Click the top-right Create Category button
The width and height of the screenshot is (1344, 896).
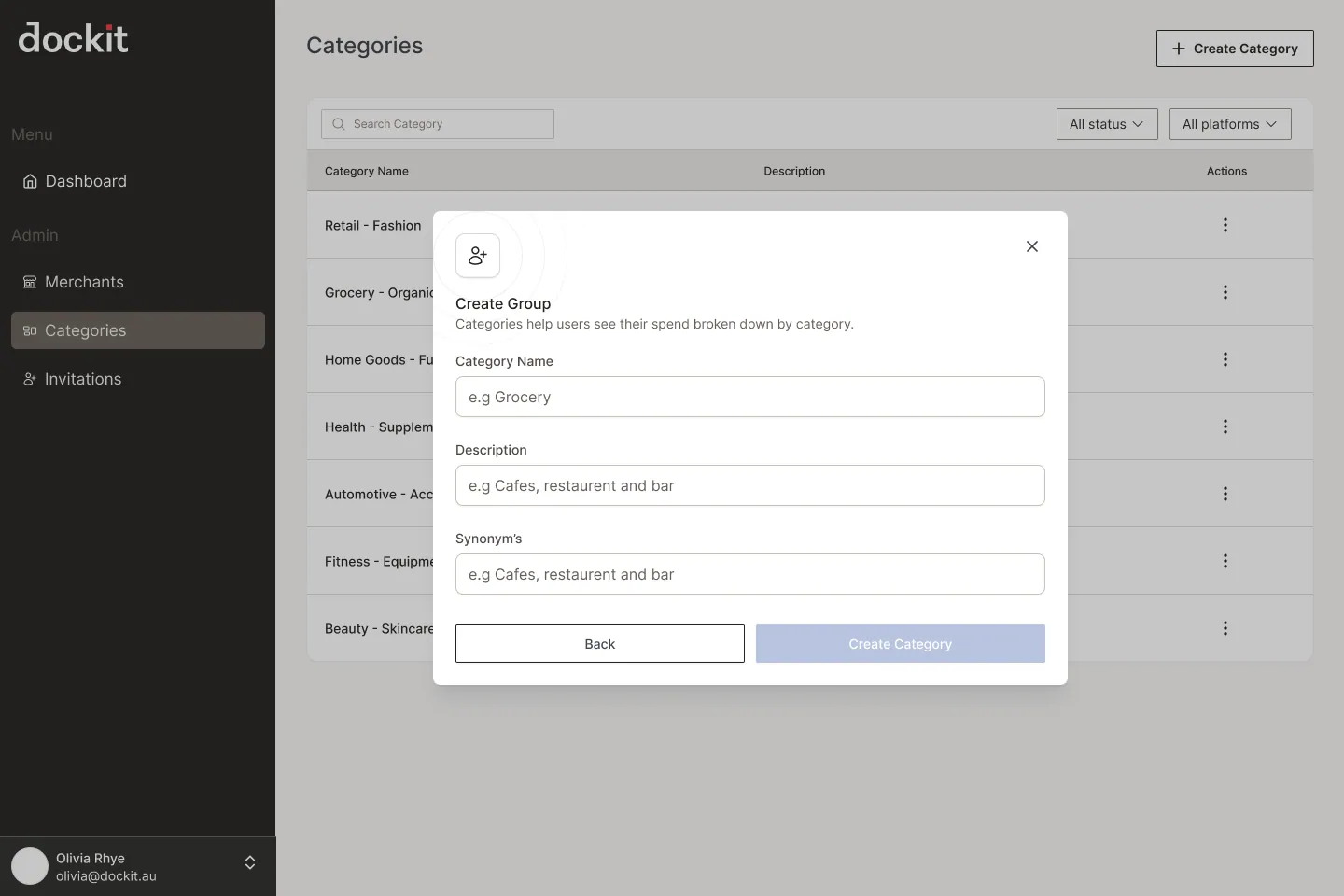click(x=1235, y=49)
